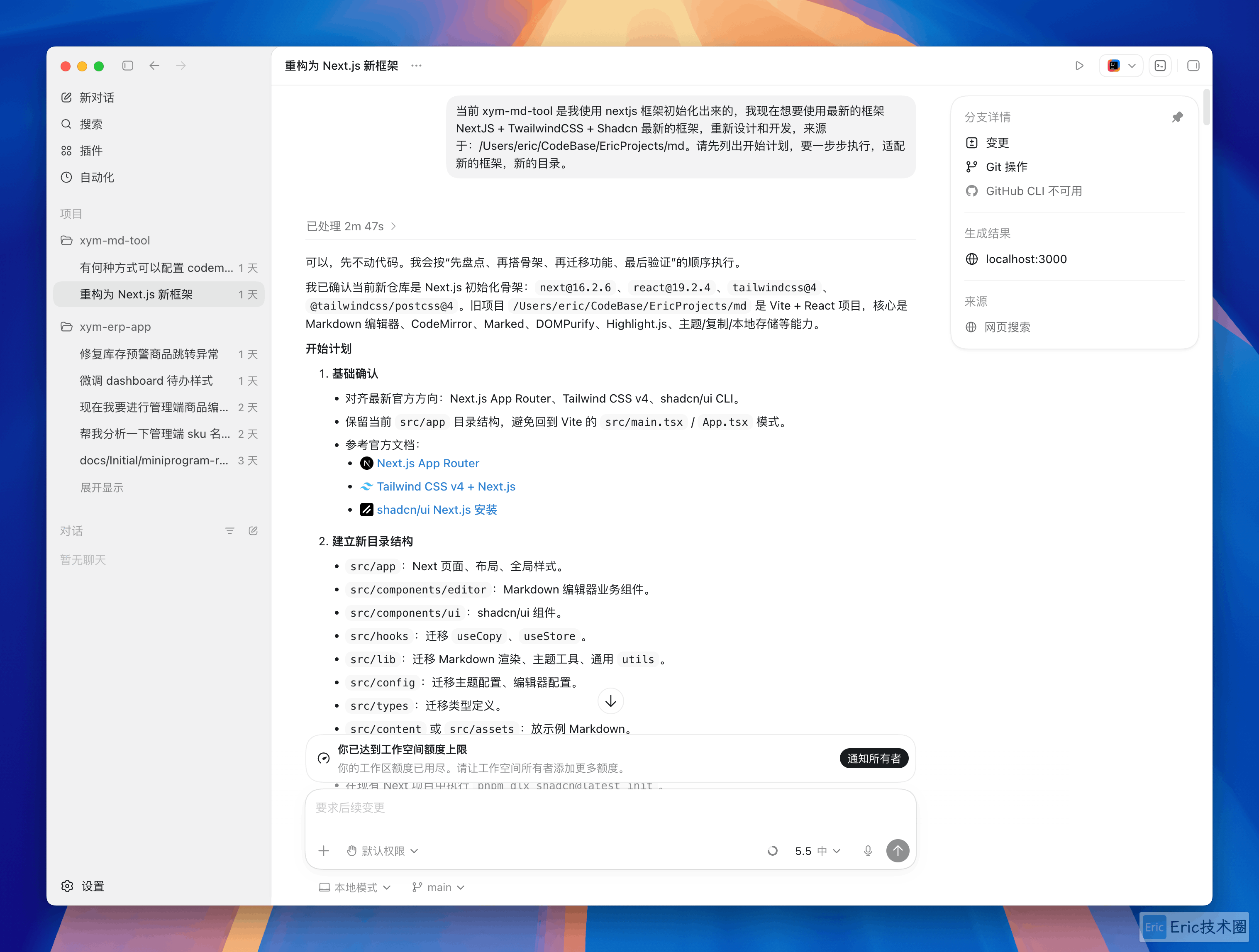The image size is (1259, 952).
Task: Open 自动化 automation page
Action: pyautogui.click(x=158, y=177)
